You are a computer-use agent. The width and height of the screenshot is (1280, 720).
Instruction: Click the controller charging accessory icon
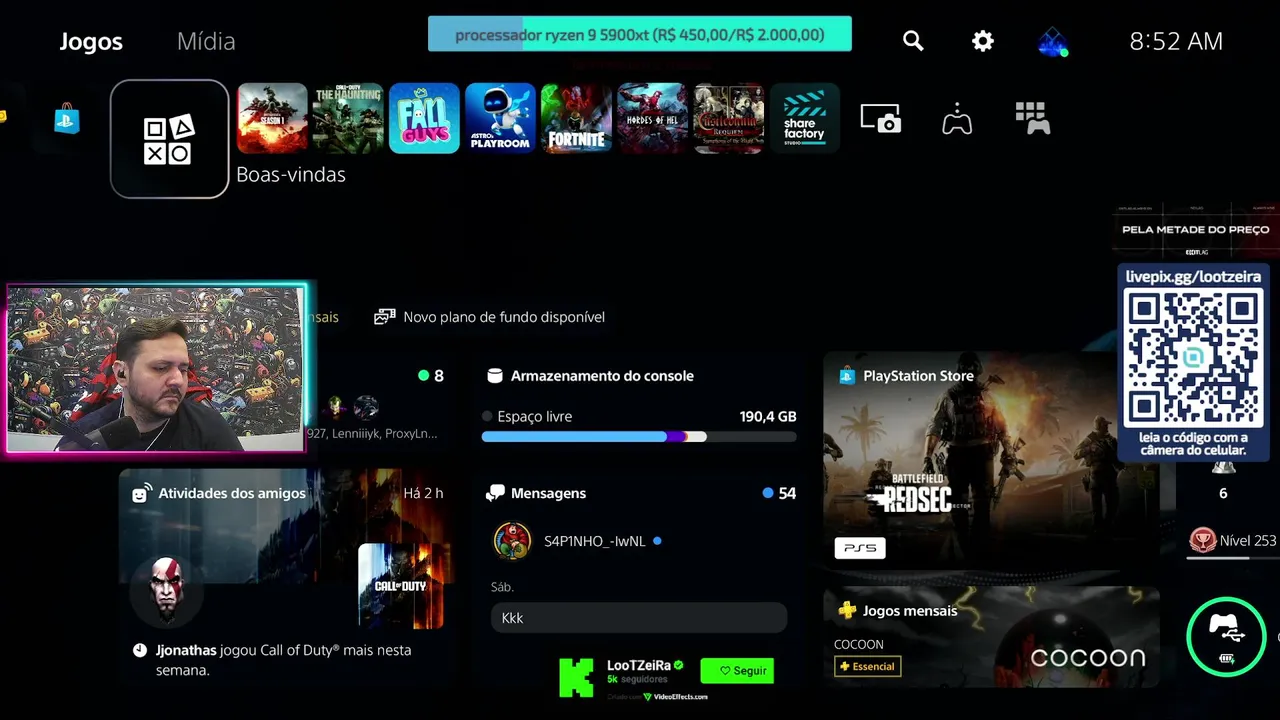(1227, 637)
